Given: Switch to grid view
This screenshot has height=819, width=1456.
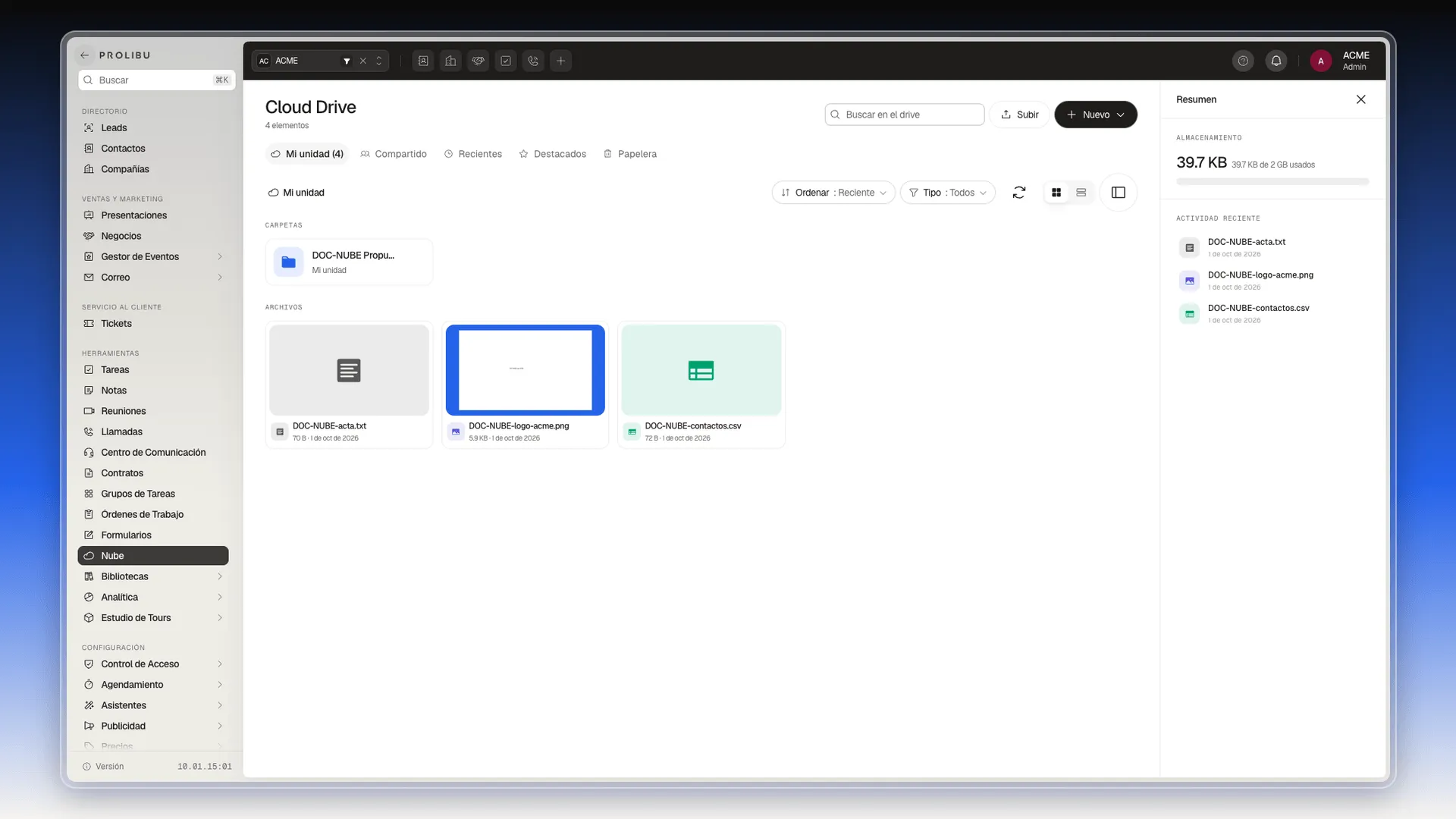Looking at the screenshot, I should click(1056, 193).
